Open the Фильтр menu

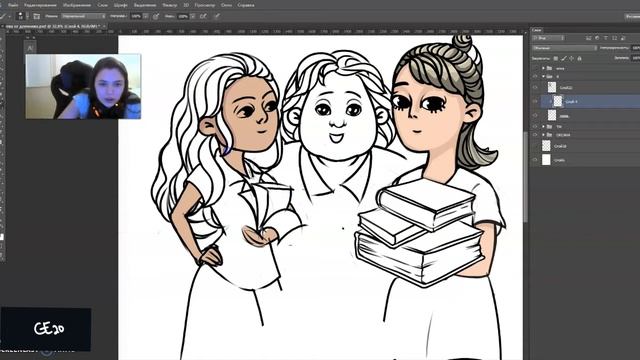170,5
